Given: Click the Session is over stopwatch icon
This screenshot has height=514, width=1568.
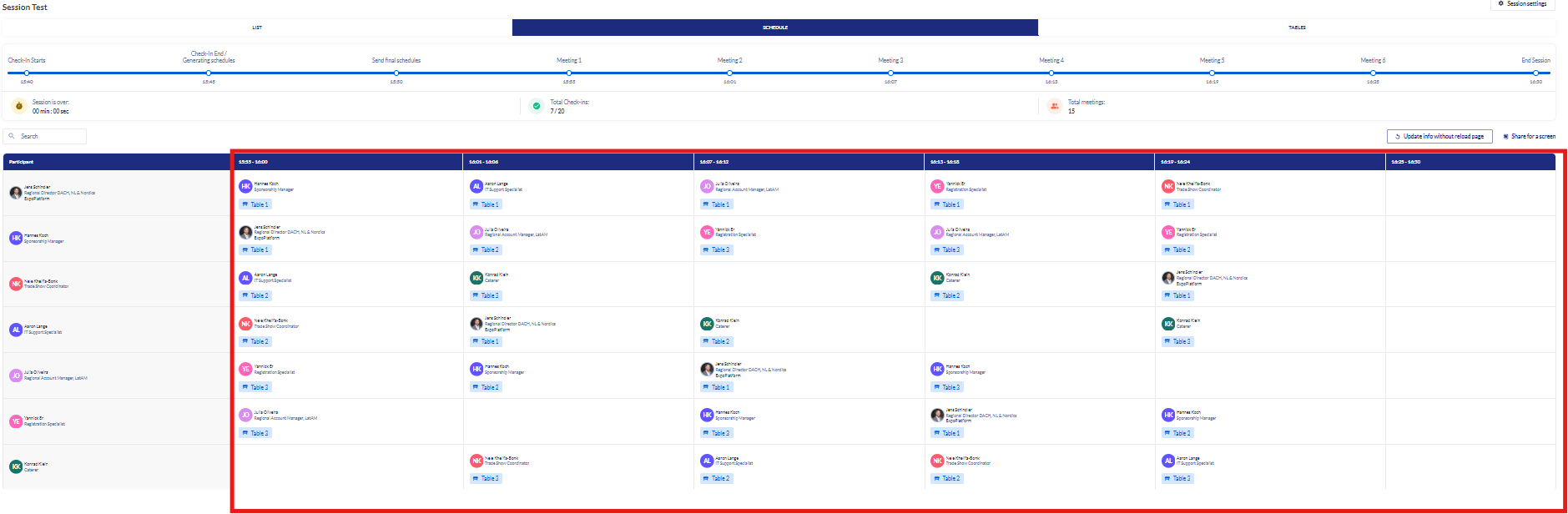Looking at the screenshot, I should [x=19, y=106].
